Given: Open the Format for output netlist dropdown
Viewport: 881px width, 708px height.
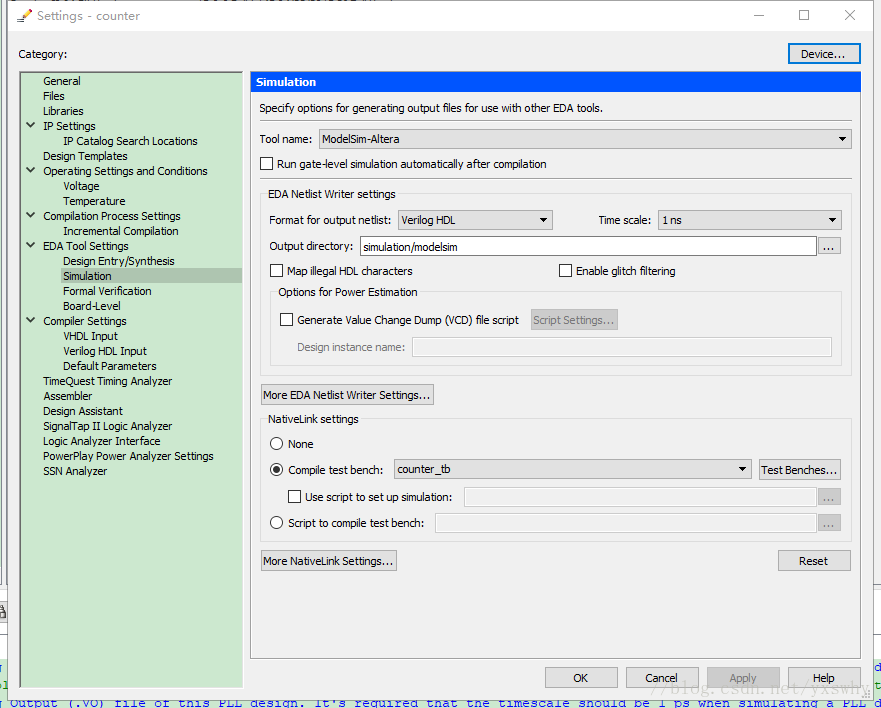Looking at the screenshot, I should point(475,220).
